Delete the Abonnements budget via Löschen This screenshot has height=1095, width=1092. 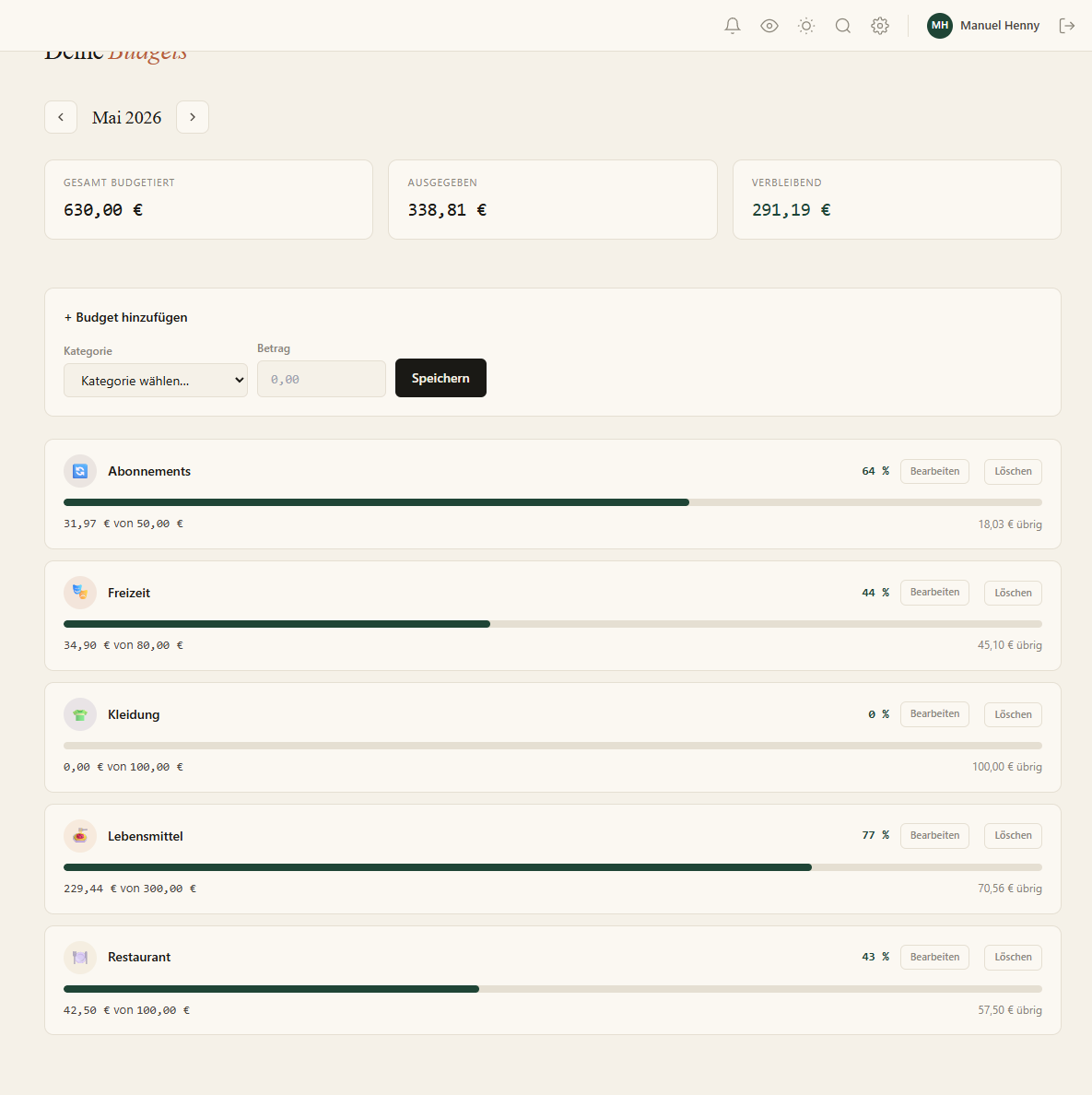[1013, 471]
